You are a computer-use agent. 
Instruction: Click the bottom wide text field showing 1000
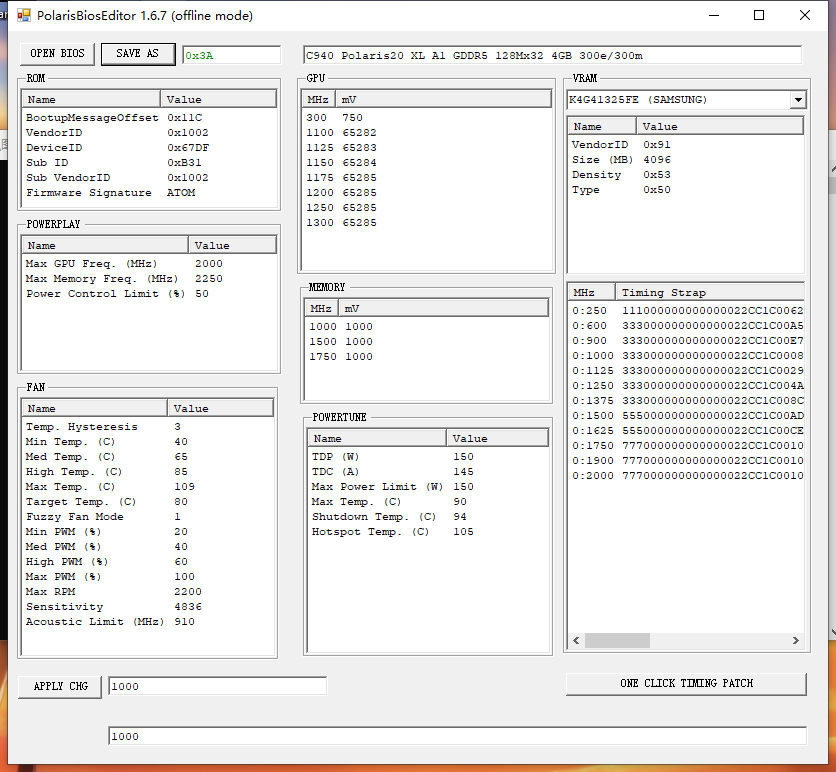[457, 736]
